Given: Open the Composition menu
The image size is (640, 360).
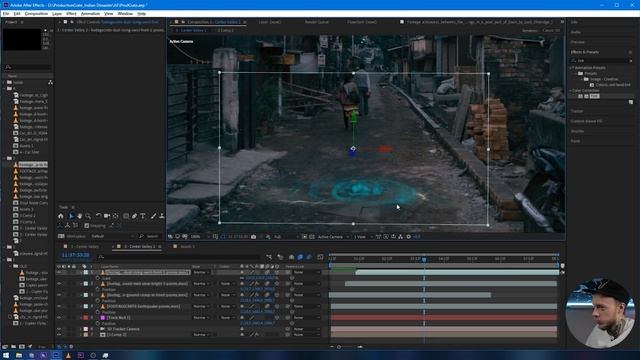Looking at the screenshot, I should click(36, 13).
